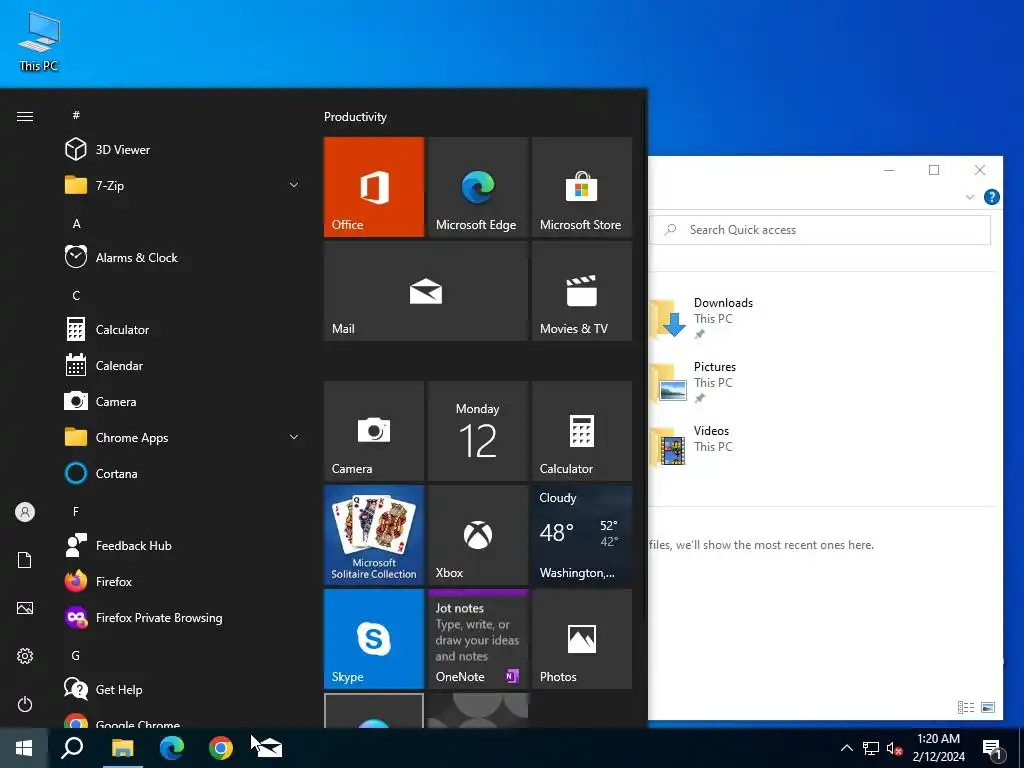Open File Explorer from taskbar
The height and width of the screenshot is (768, 1024).
pyautogui.click(x=122, y=748)
